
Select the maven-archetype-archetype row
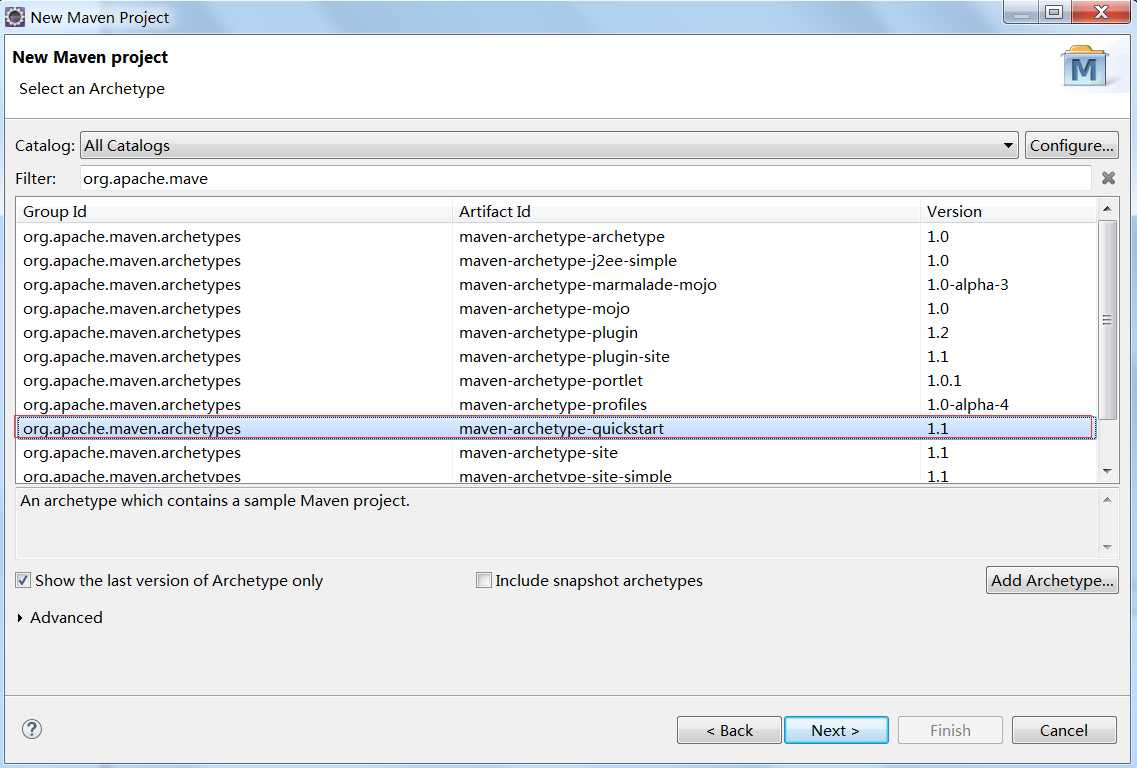(556, 236)
